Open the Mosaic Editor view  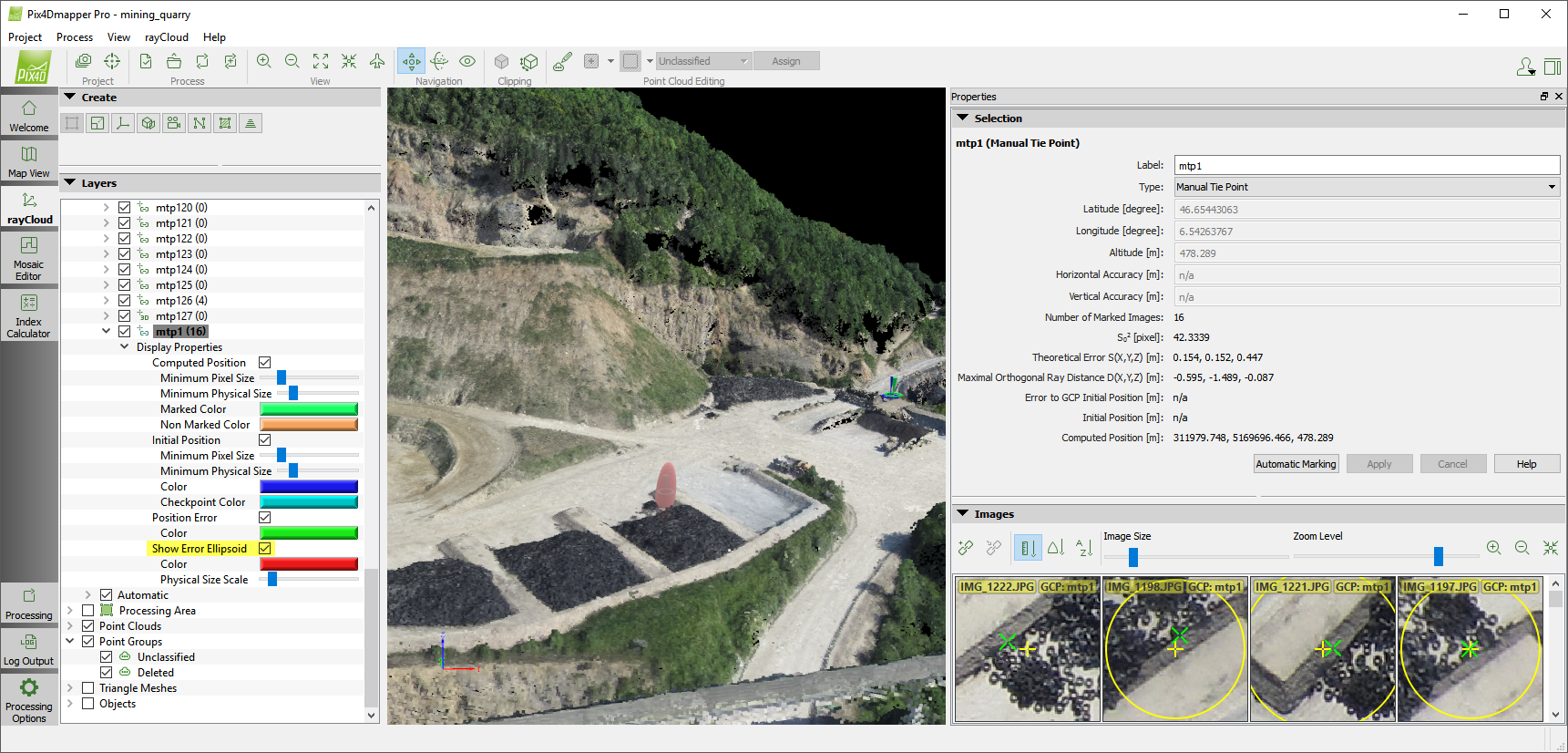[29, 258]
